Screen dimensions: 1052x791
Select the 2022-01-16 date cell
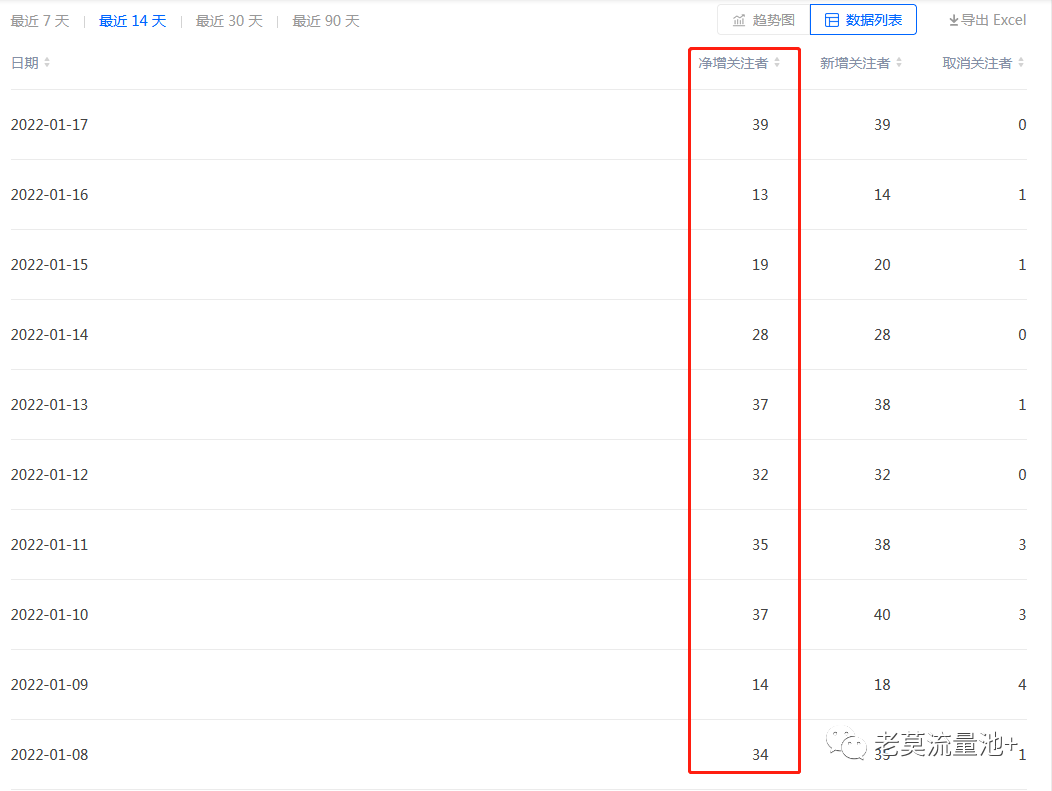(49, 195)
